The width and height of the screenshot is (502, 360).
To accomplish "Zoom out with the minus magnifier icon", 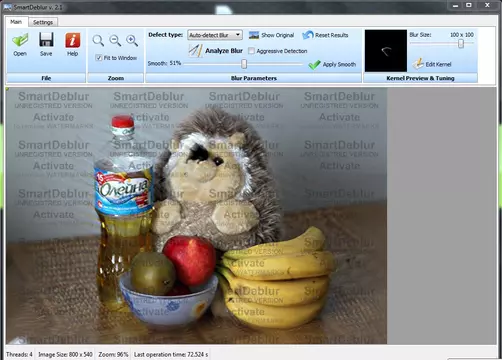I will click(x=115, y=41).
